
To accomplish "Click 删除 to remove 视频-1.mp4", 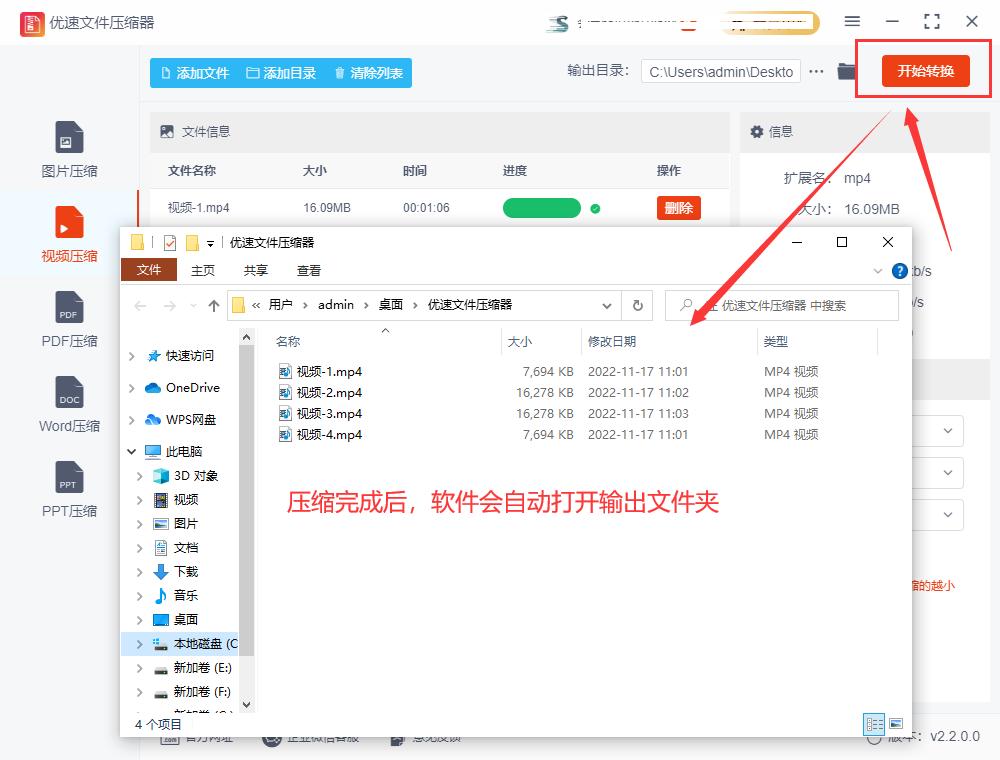I will (678, 207).
